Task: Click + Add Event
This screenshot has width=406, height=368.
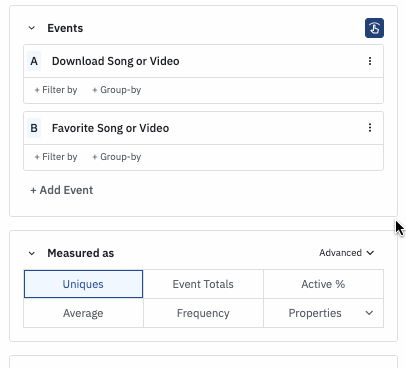Action: coord(62,190)
